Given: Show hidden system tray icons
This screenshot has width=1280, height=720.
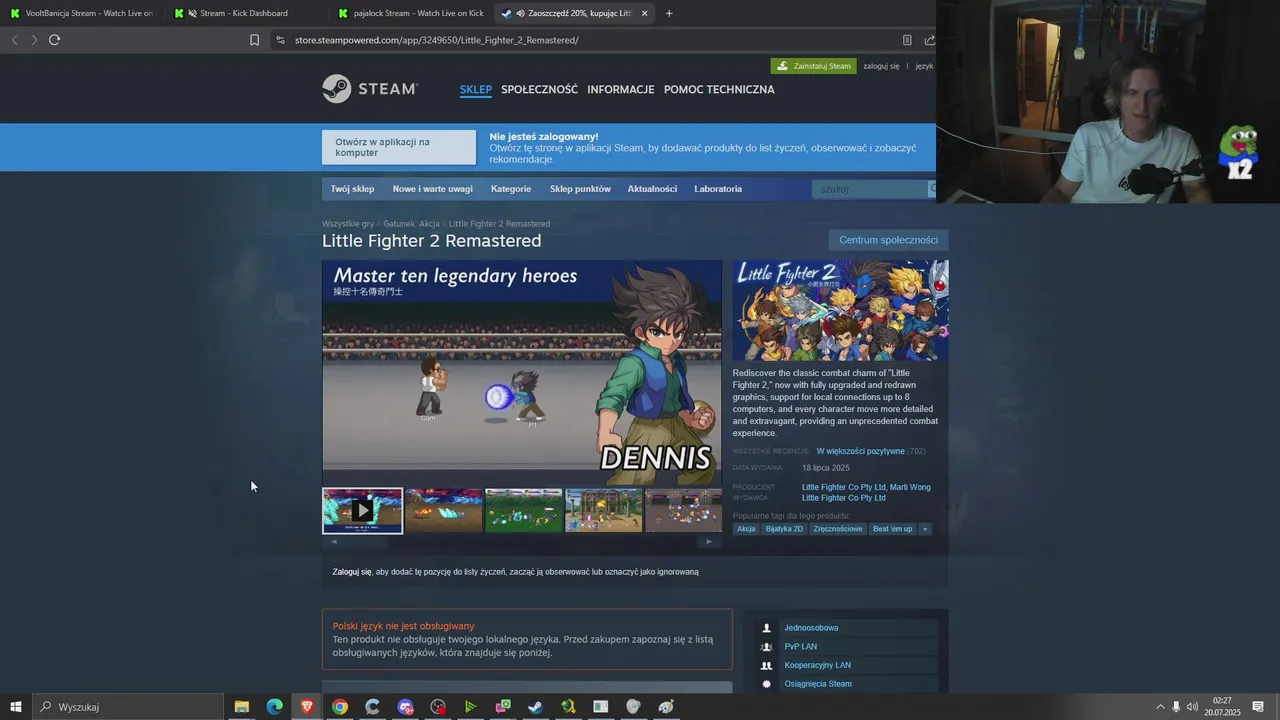Looking at the screenshot, I should [x=1160, y=707].
